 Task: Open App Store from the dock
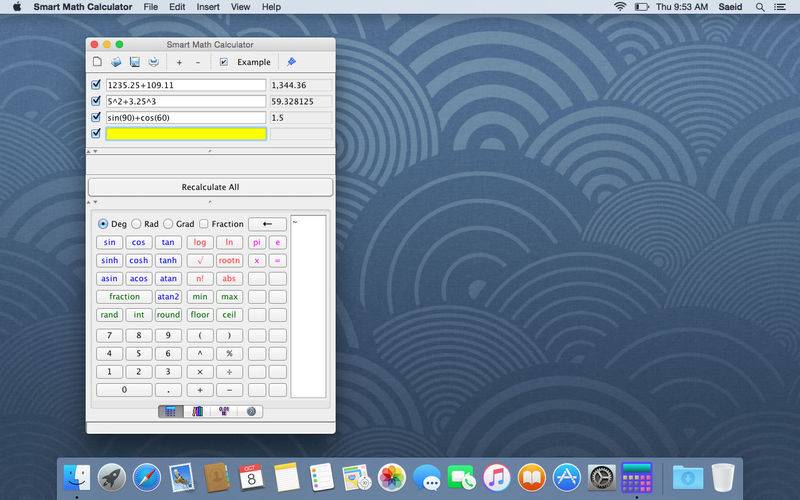click(x=566, y=478)
